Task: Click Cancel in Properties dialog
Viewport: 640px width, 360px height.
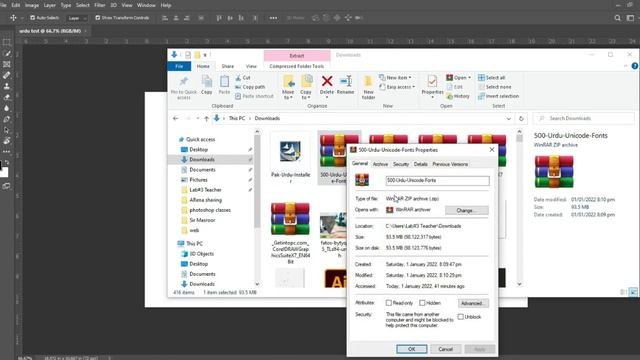Action: coord(445,349)
